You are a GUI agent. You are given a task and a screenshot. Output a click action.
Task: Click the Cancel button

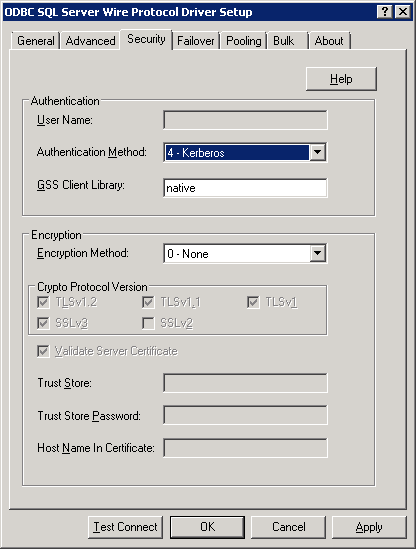pos(289,527)
